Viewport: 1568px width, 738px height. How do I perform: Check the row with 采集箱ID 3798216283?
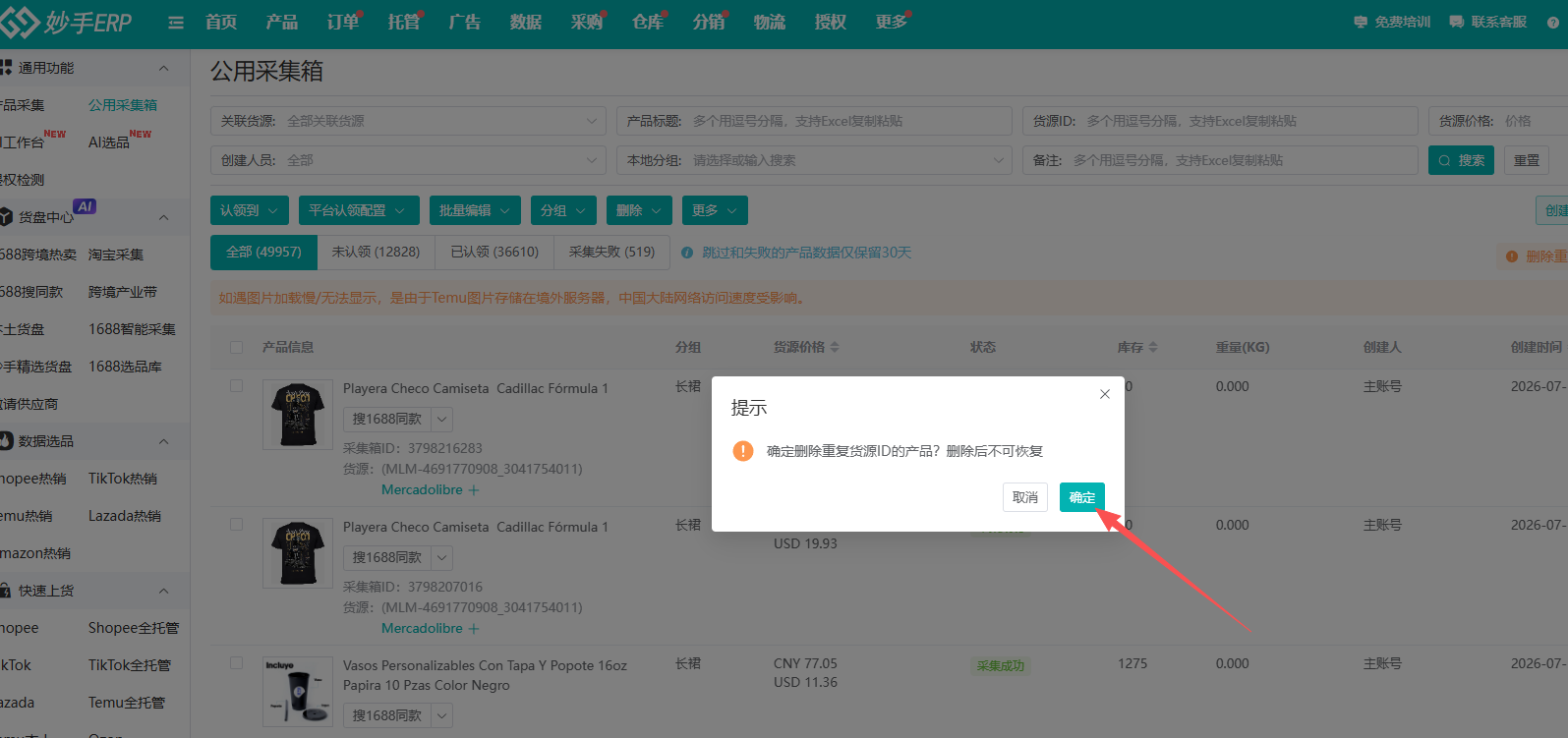coord(236,386)
